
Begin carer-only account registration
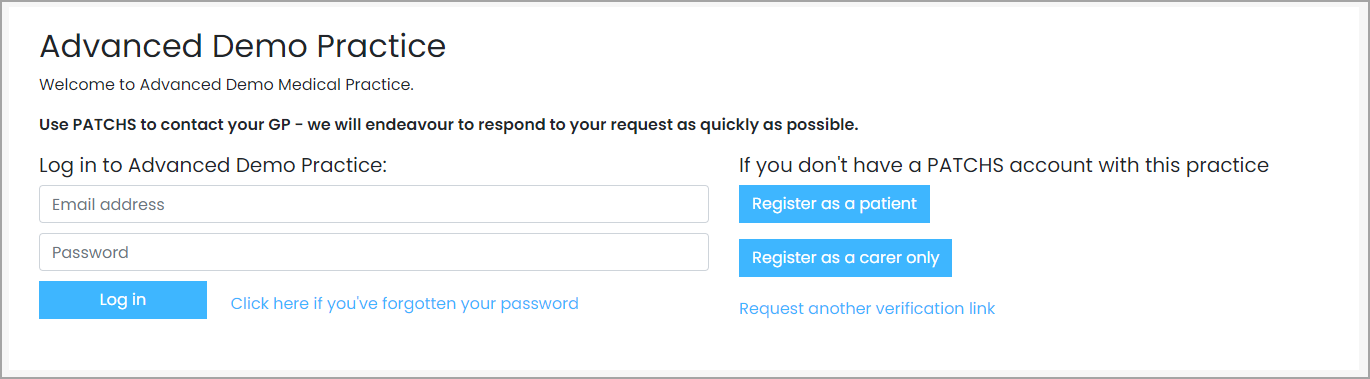tap(845, 258)
